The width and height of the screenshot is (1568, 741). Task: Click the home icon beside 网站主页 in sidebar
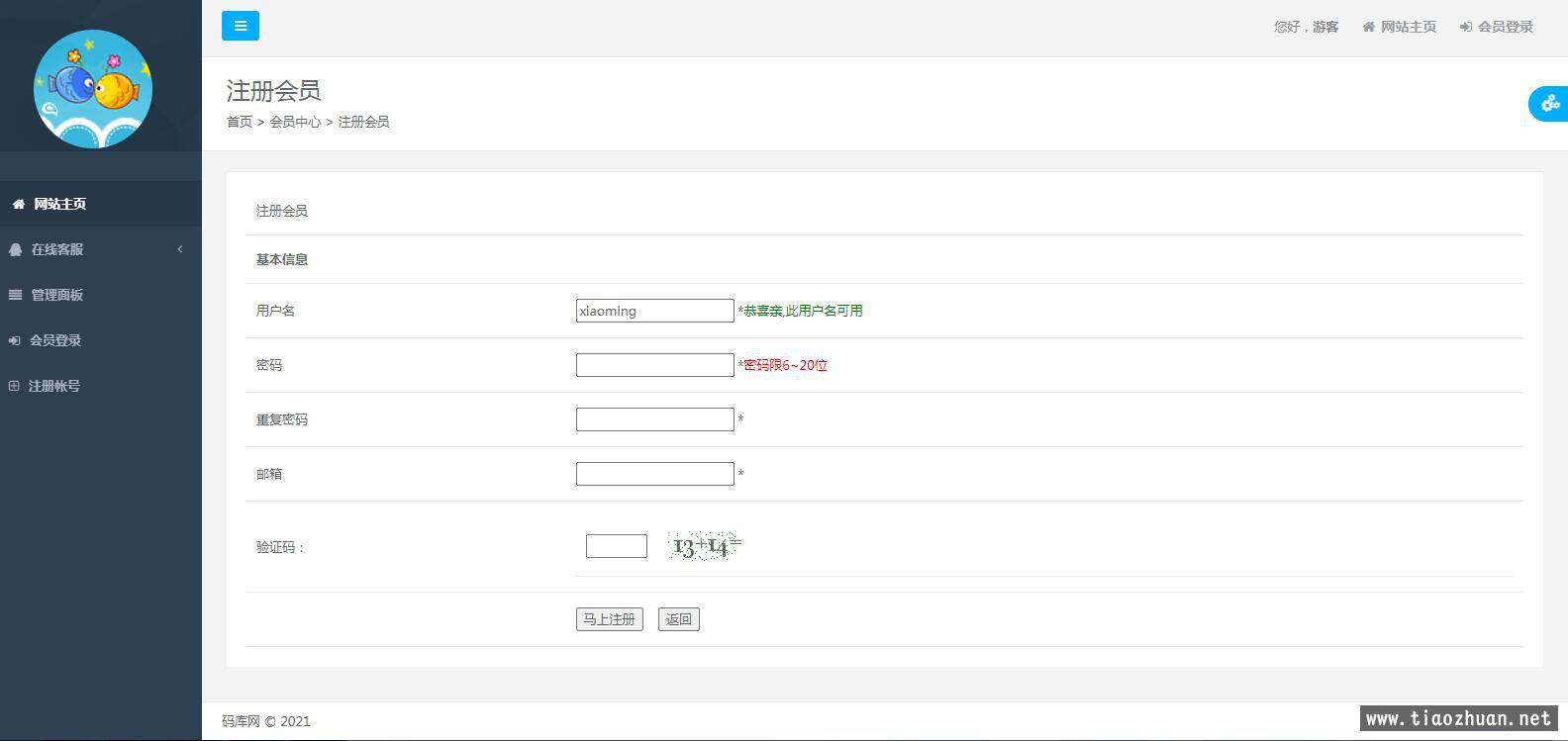tap(19, 204)
